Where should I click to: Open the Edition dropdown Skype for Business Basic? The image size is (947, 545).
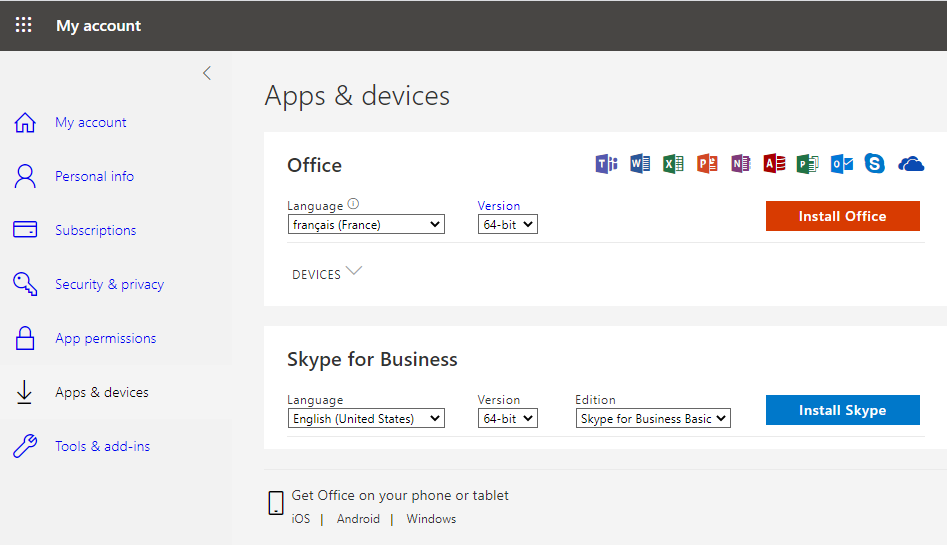coord(653,418)
